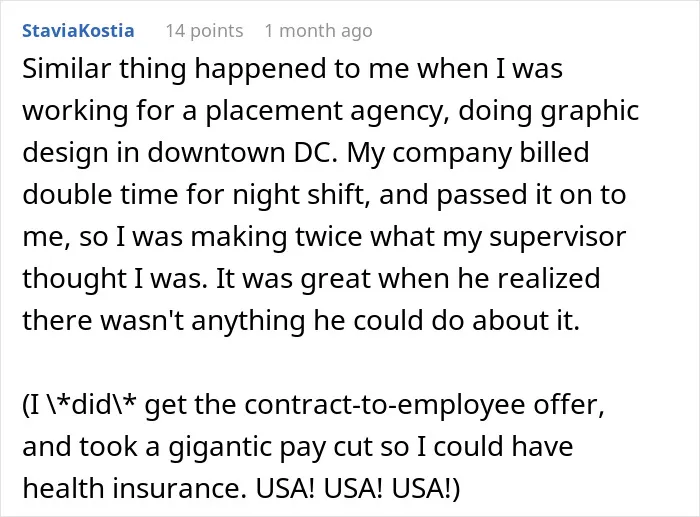Click the final "USA!)" in the comment
Screen dimensions: 700x517
426,488
